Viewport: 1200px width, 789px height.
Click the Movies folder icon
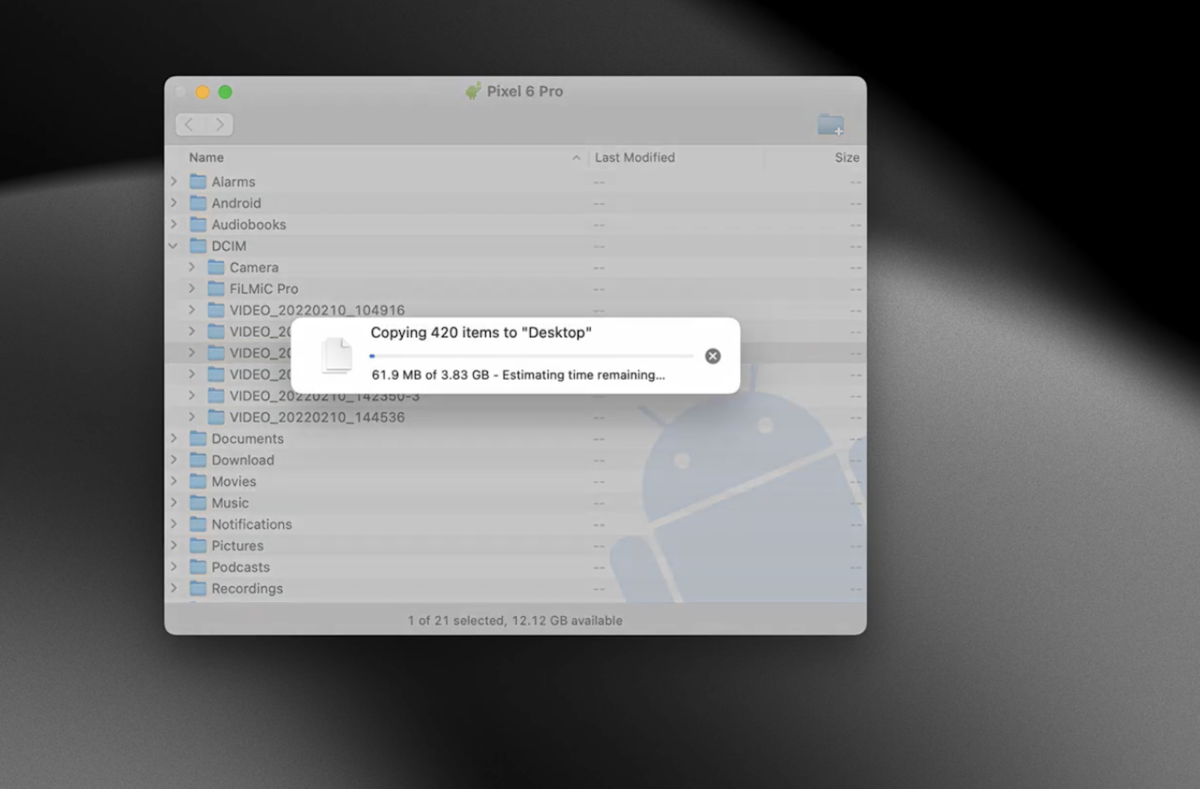[x=198, y=482]
